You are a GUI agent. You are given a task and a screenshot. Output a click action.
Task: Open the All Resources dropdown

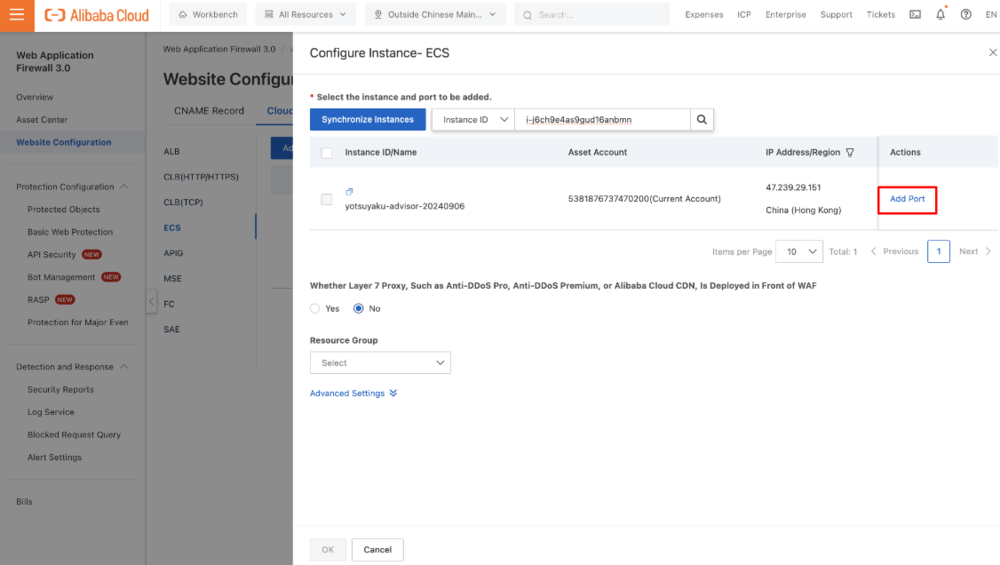(x=305, y=15)
